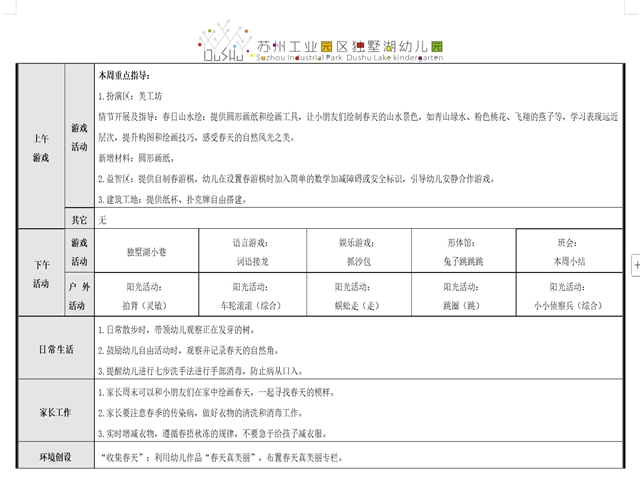Select the 家长工作 row header cell
This screenshot has width=640, height=480.
56,412
